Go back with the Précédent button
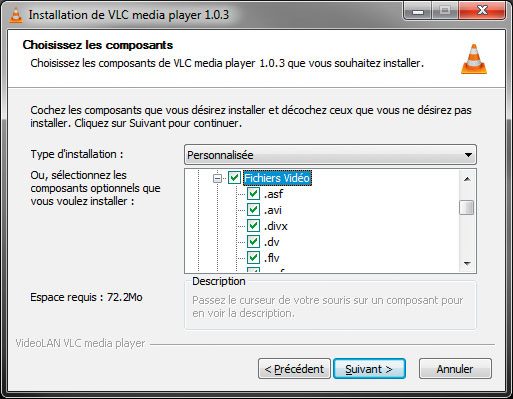The height and width of the screenshot is (399, 513). click(x=294, y=369)
